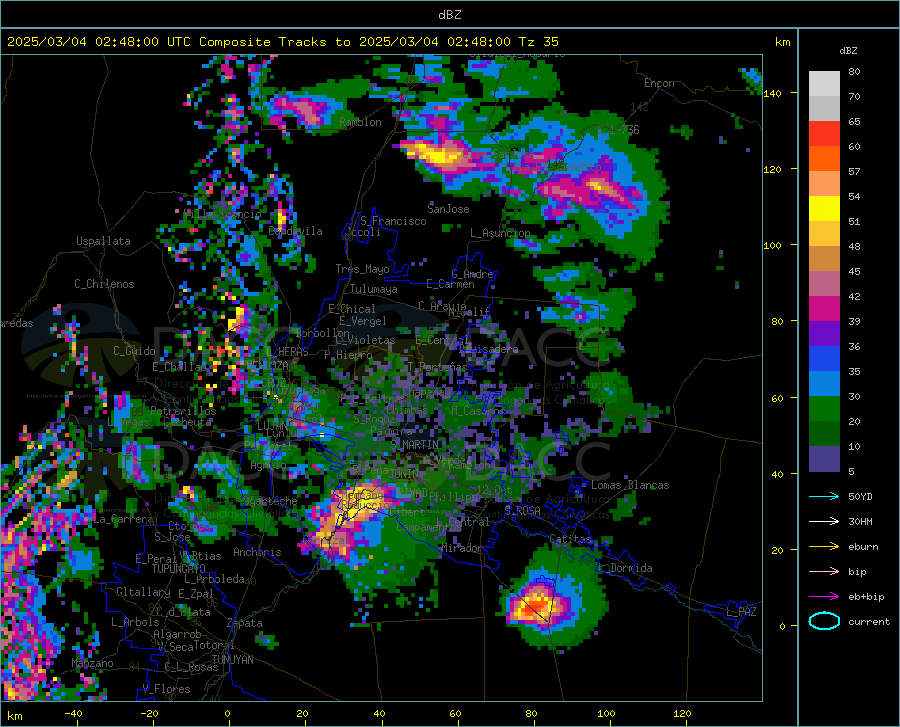900x727 pixels.
Task: Click the km unit label at top right
Action: [x=782, y=42]
